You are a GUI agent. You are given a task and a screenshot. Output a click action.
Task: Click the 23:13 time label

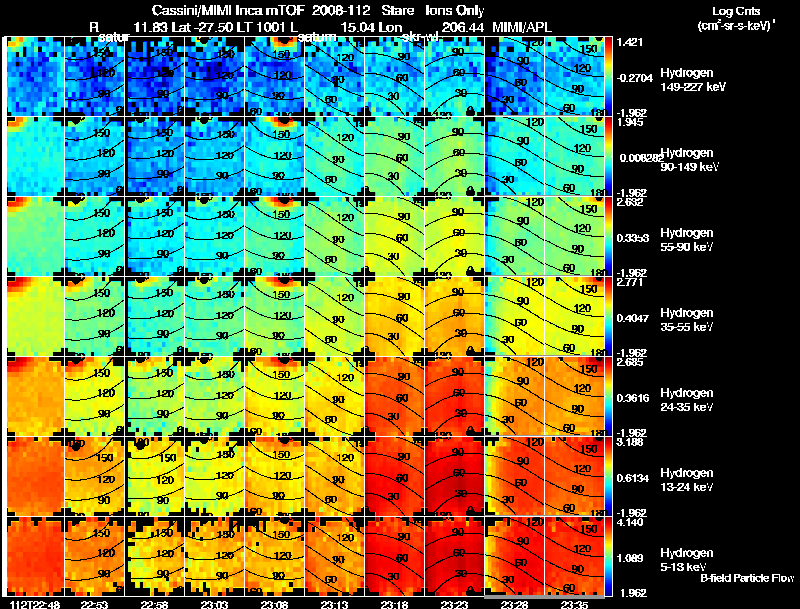334,604
